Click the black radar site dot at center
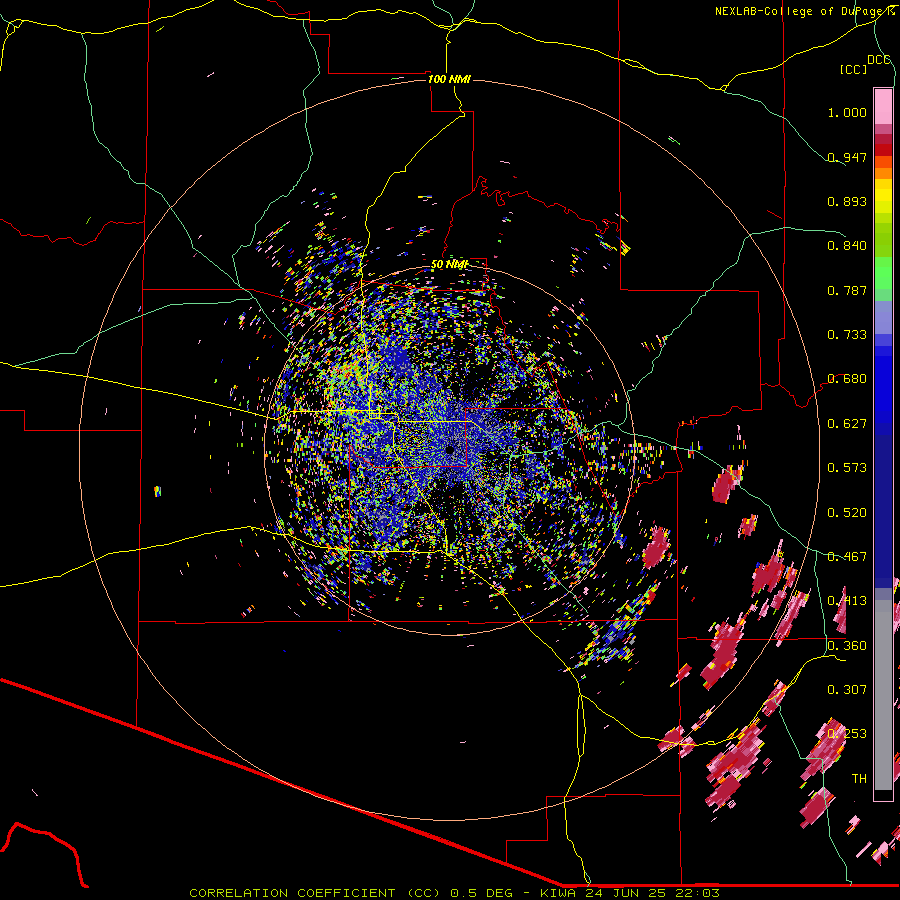This screenshot has height=900, width=900. [451, 451]
